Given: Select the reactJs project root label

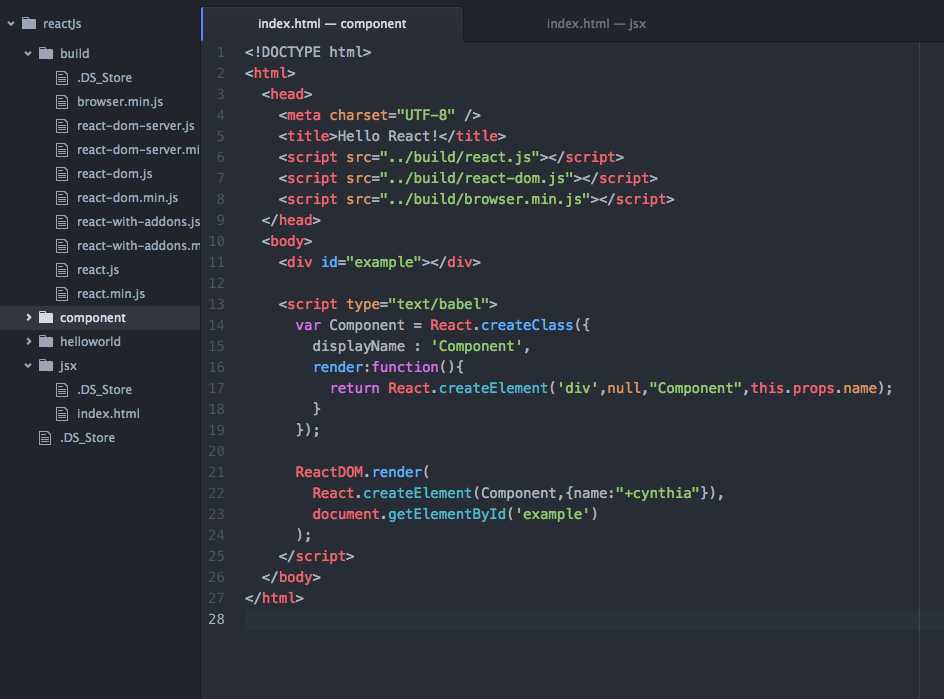Looking at the screenshot, I should (x=62, y=23).
